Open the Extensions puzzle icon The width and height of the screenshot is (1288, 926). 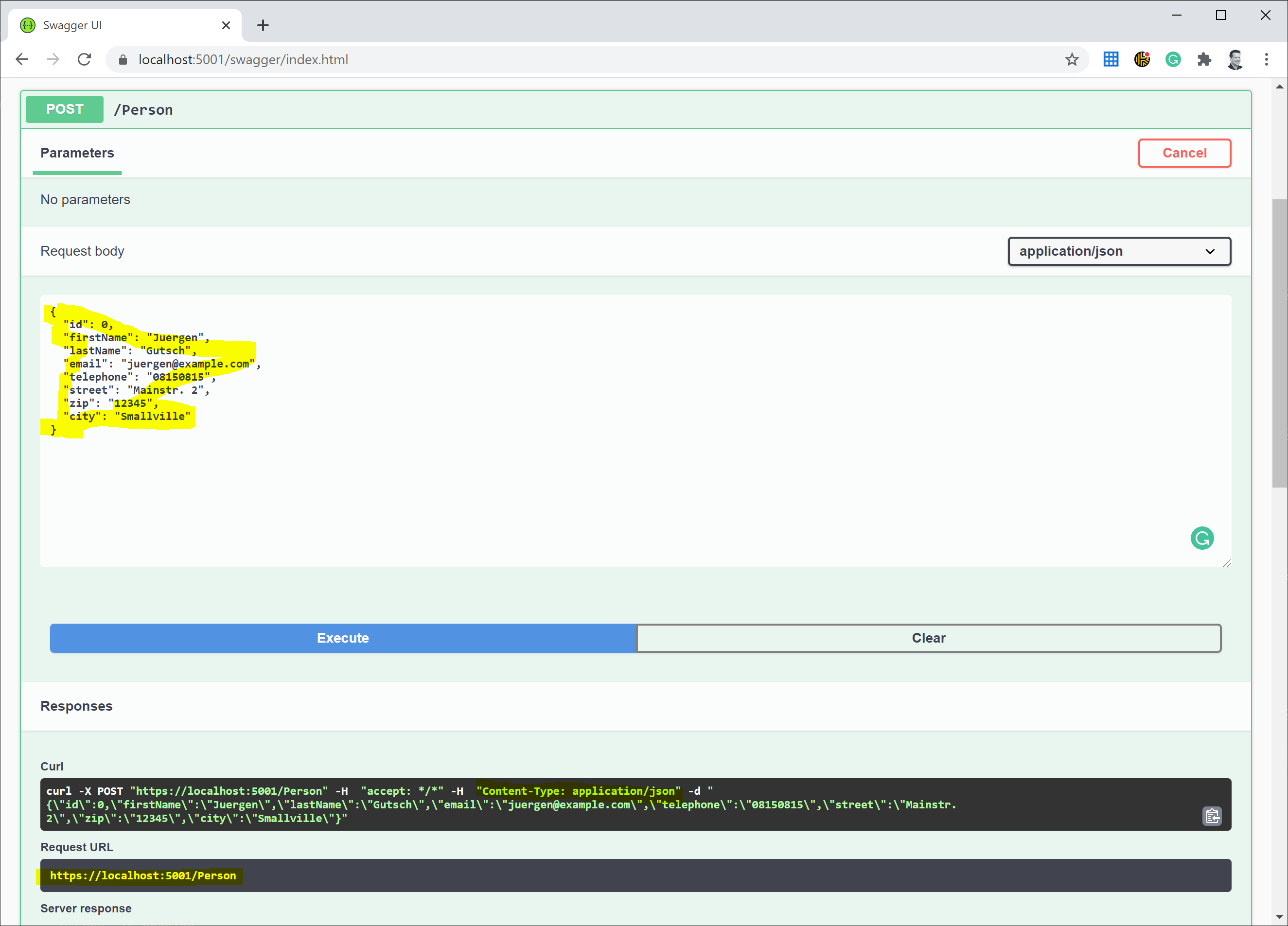[1204, 60]
